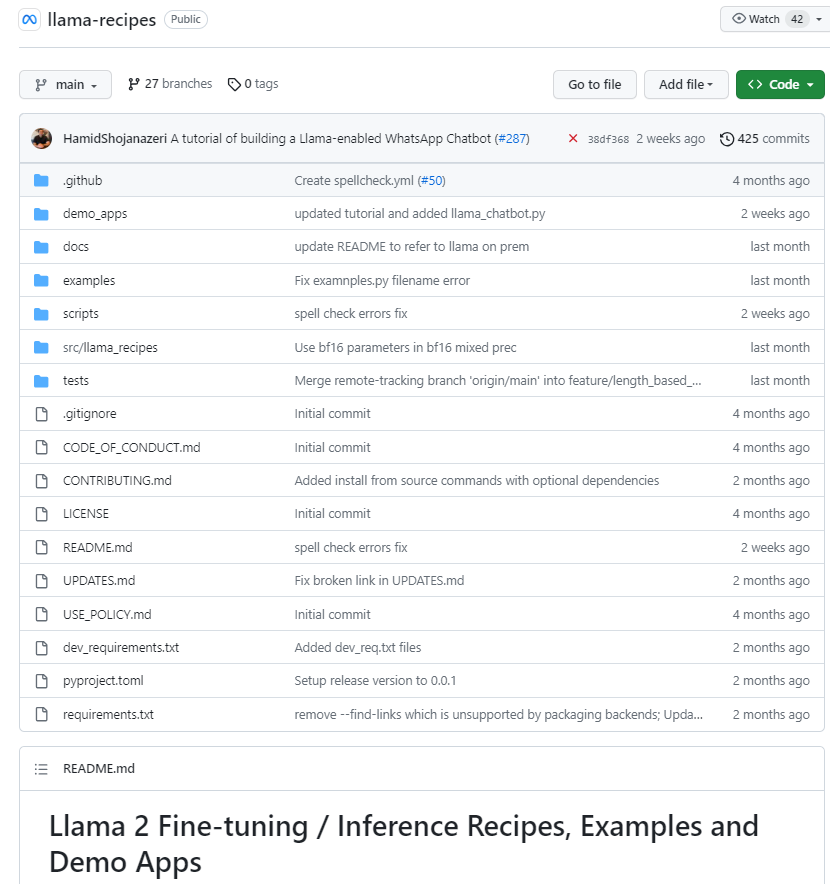Open the scripts folder
Viewport: 830px width, 884px height.
coord(81,313)
